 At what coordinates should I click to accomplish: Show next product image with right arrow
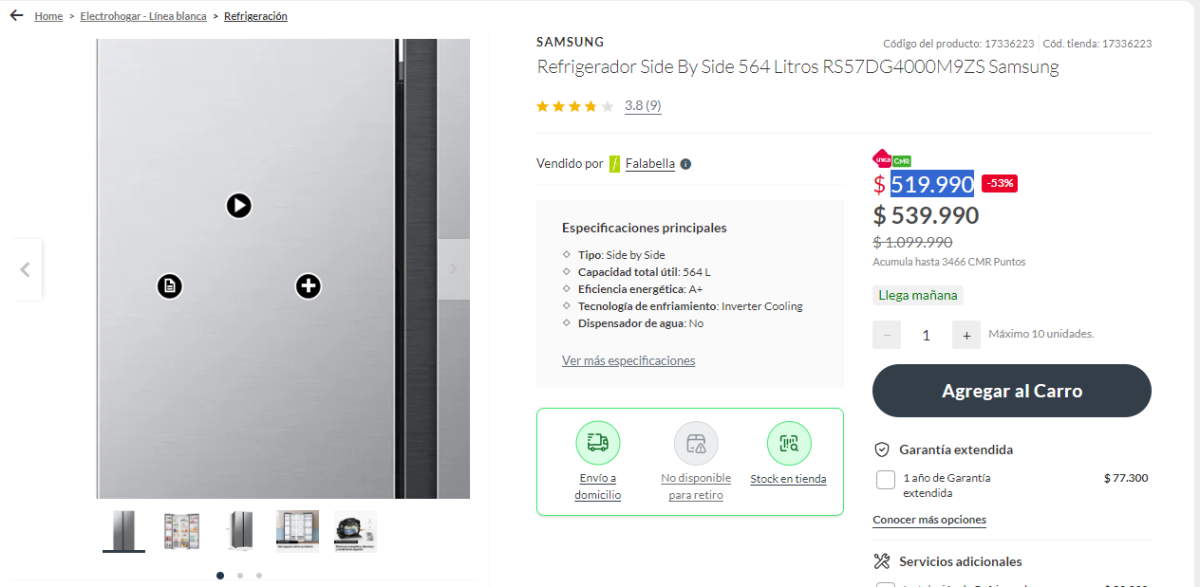pyautogui.click(x=453, y=269)
